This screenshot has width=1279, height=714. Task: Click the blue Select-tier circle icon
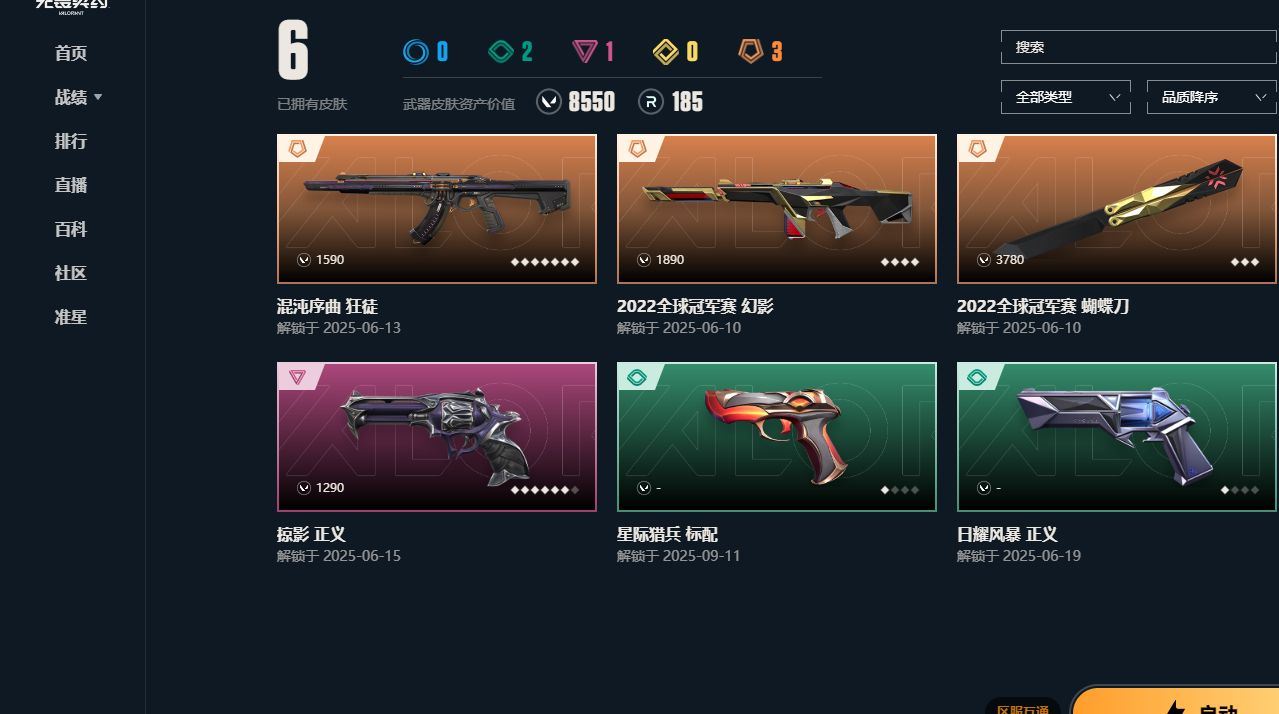pos(415,51)
